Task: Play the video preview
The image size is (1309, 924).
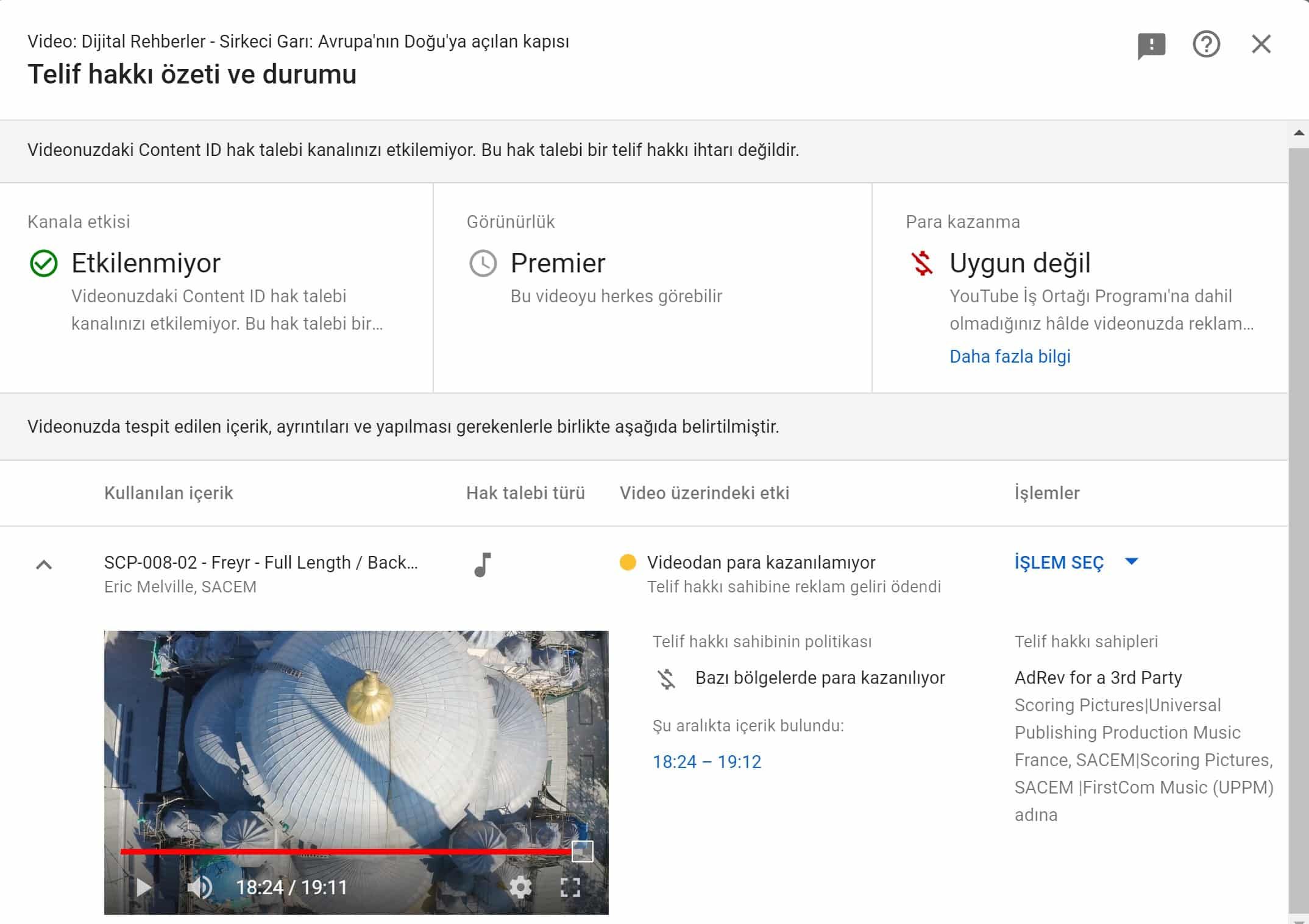Action: (x=144, y=887)
